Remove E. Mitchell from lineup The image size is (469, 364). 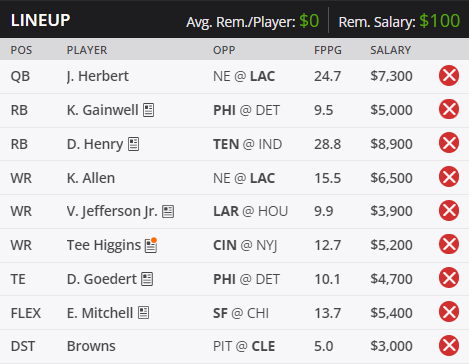click(x=449, y=312)
